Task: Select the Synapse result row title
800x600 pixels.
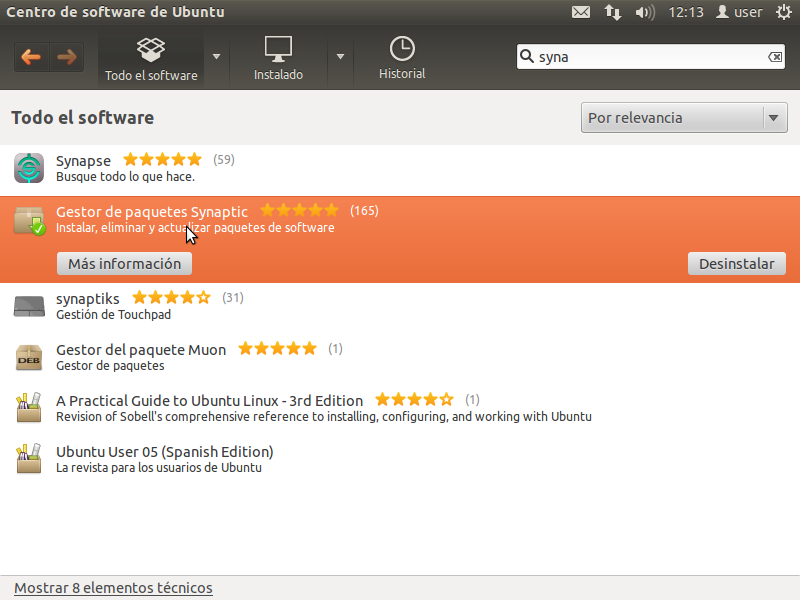Action: coord(83,160)
